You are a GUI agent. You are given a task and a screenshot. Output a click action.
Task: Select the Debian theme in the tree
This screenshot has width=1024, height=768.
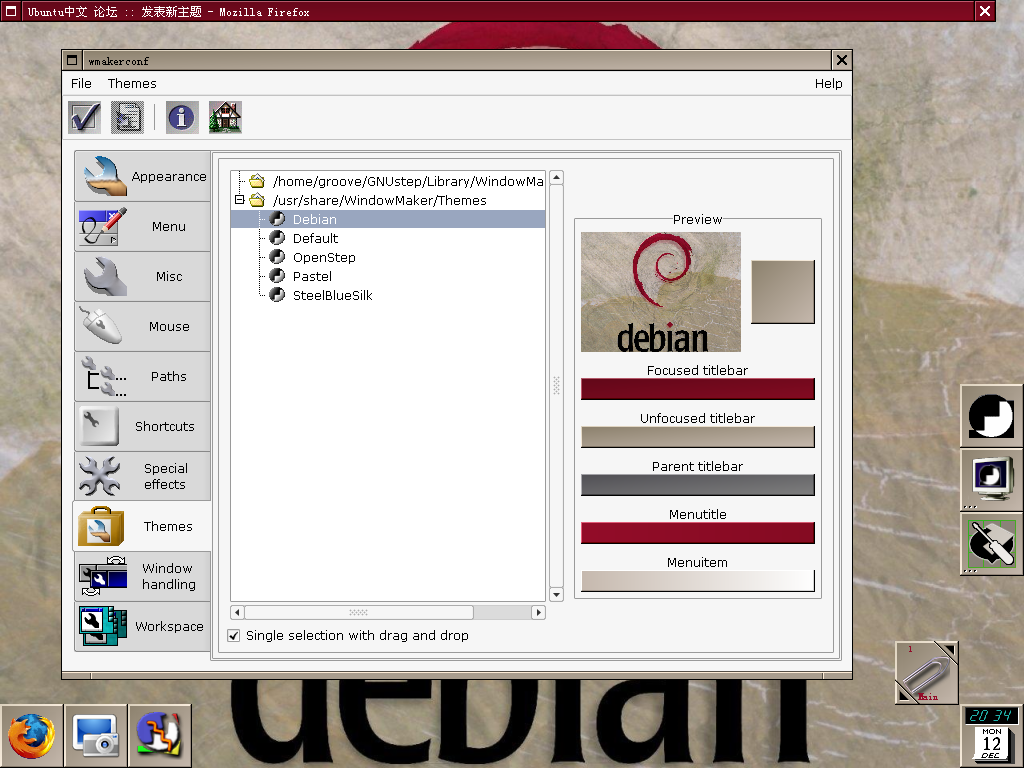(x=388, y=219)
